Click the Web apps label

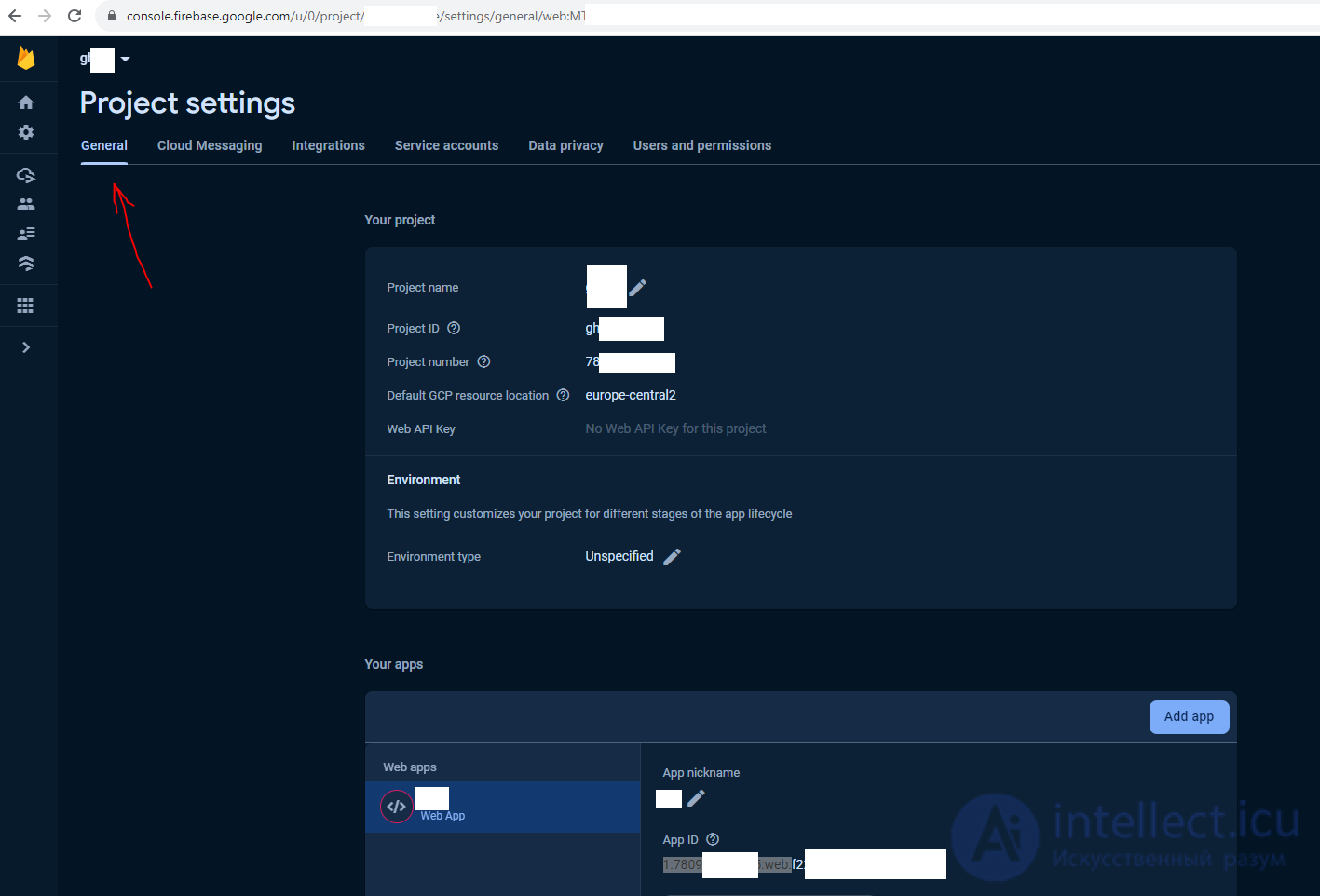(410, 767)
